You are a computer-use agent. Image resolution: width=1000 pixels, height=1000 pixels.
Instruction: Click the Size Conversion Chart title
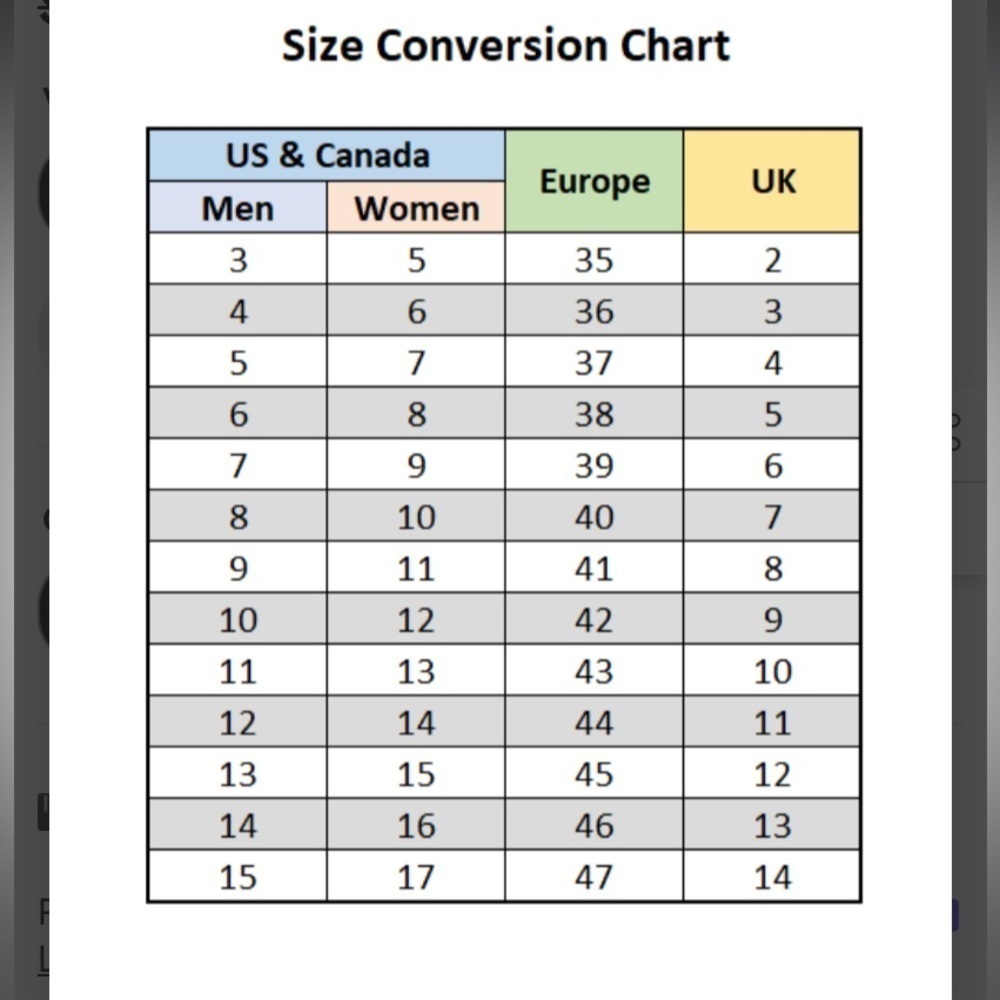(506, 46)
